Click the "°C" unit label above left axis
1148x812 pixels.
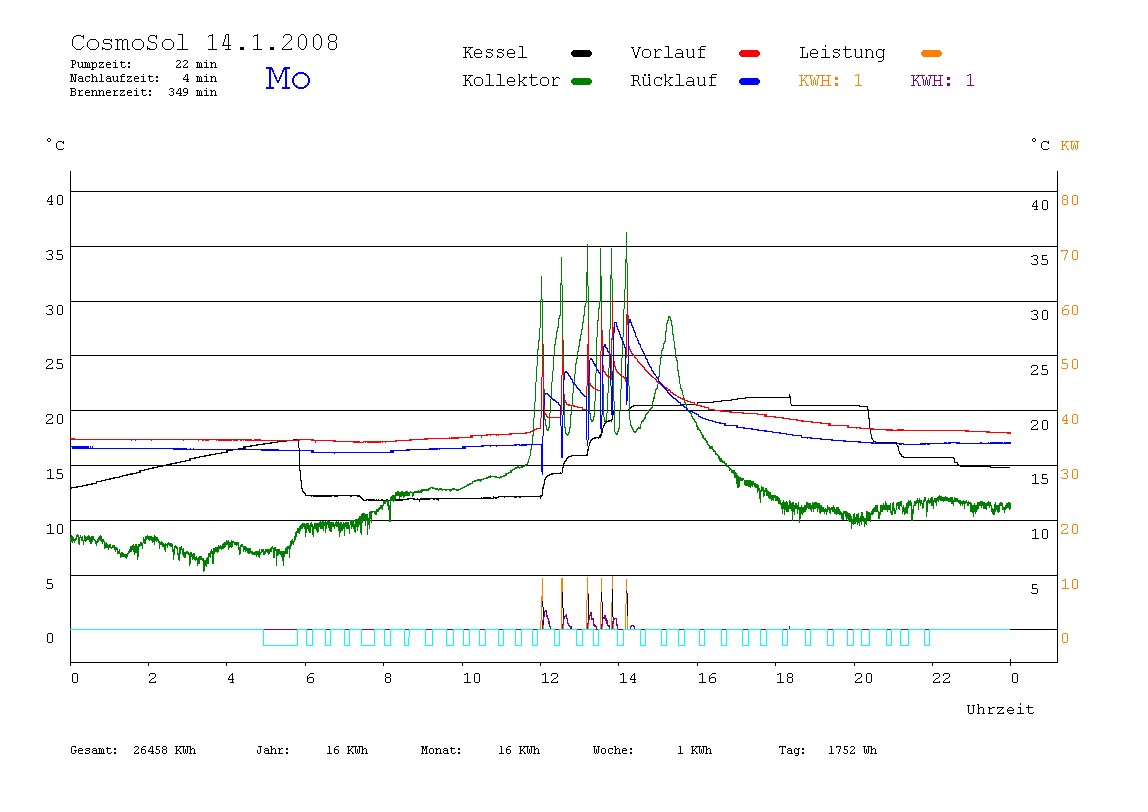click(56, 145)
